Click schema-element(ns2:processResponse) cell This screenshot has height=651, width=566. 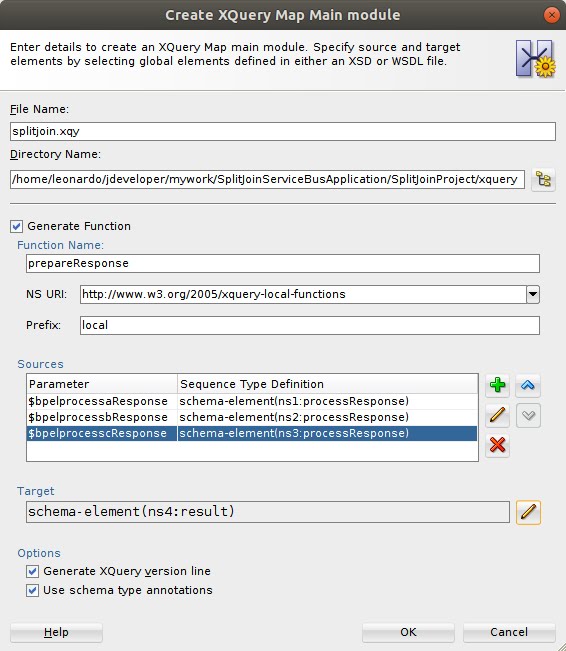[x=327, y=417]
